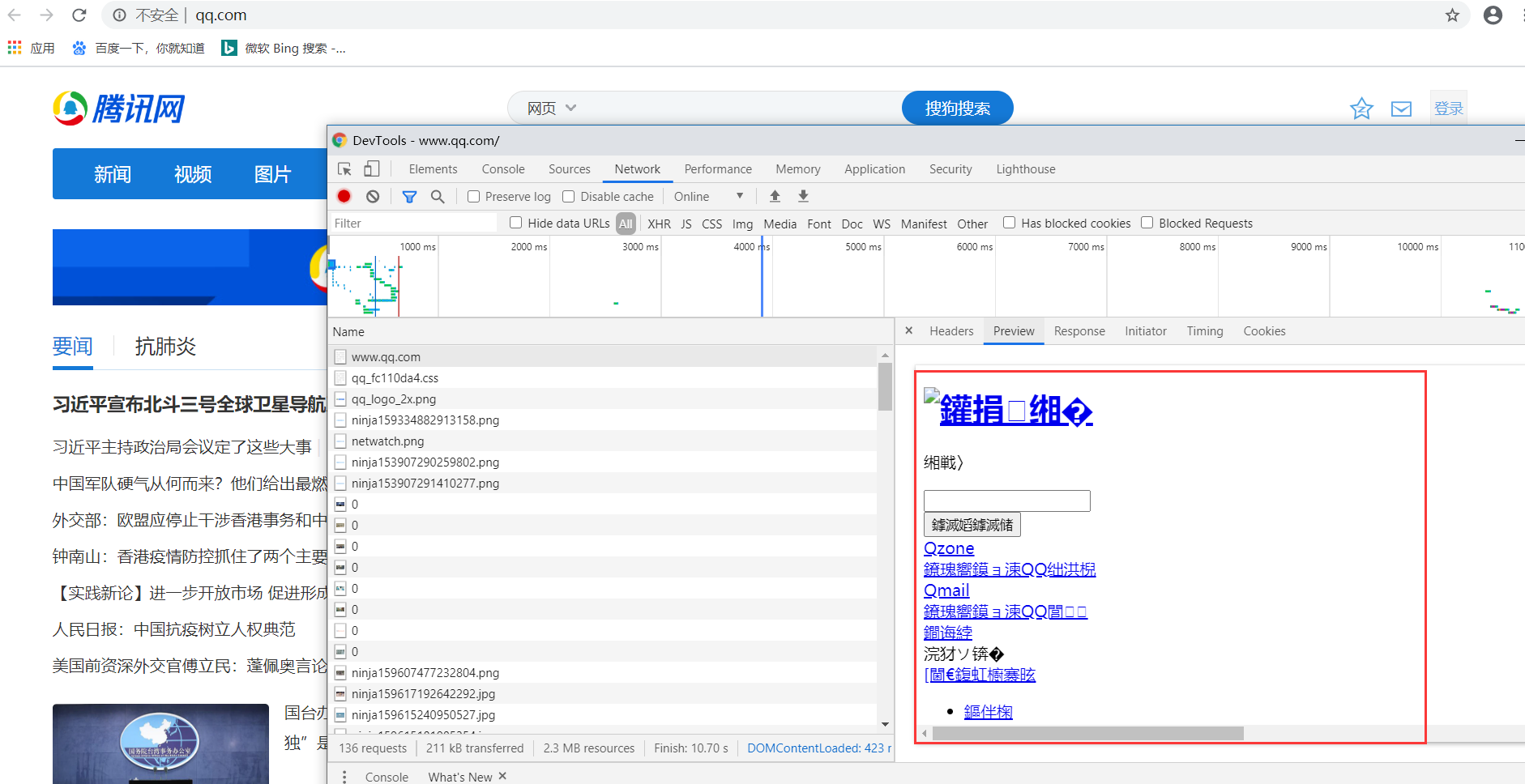1525x784 pixels.
Task: Enable the Disable cache checkbox
Action: [x=569, y=196]
